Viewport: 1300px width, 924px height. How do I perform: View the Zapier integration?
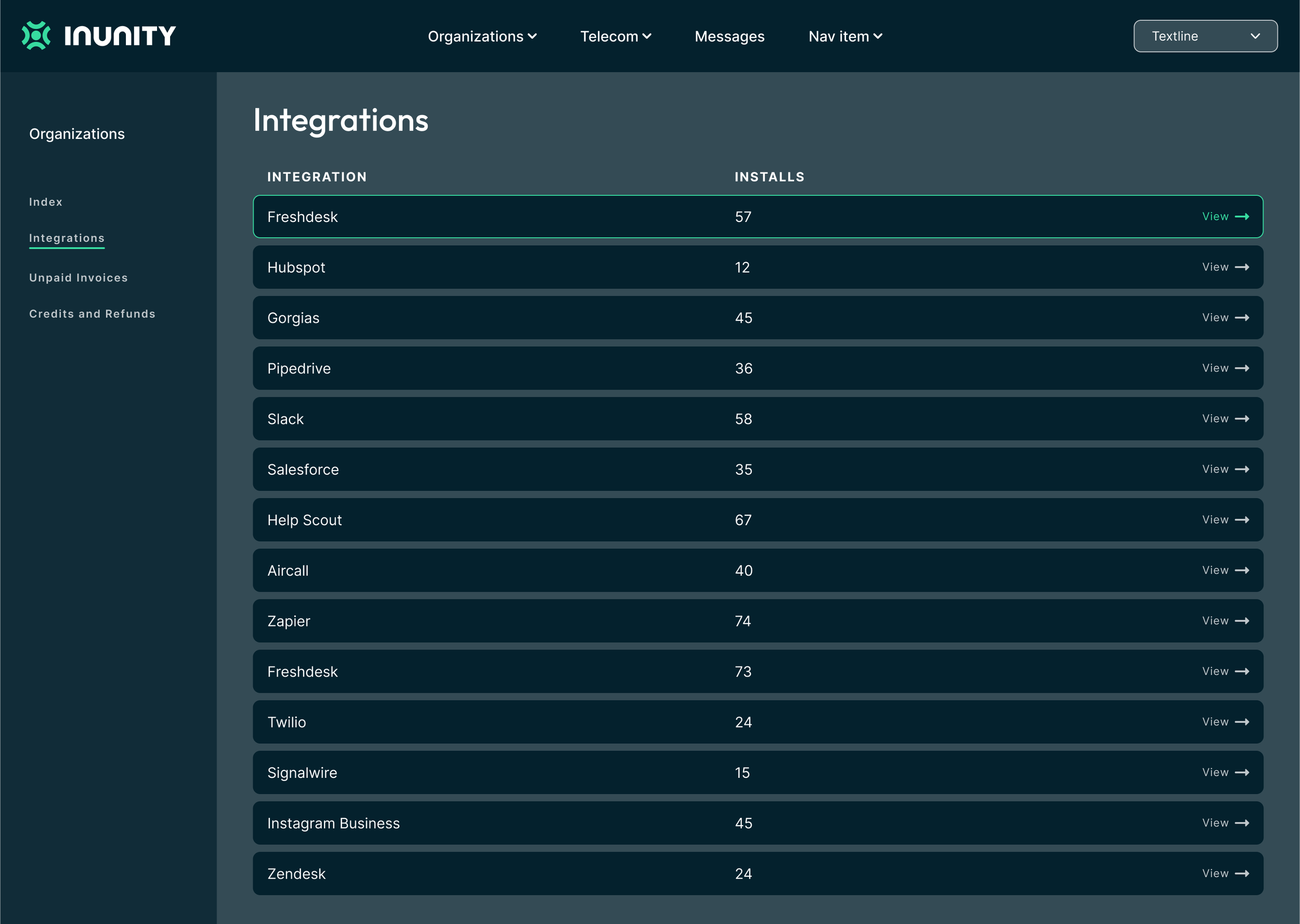(x=1226, y=621)
